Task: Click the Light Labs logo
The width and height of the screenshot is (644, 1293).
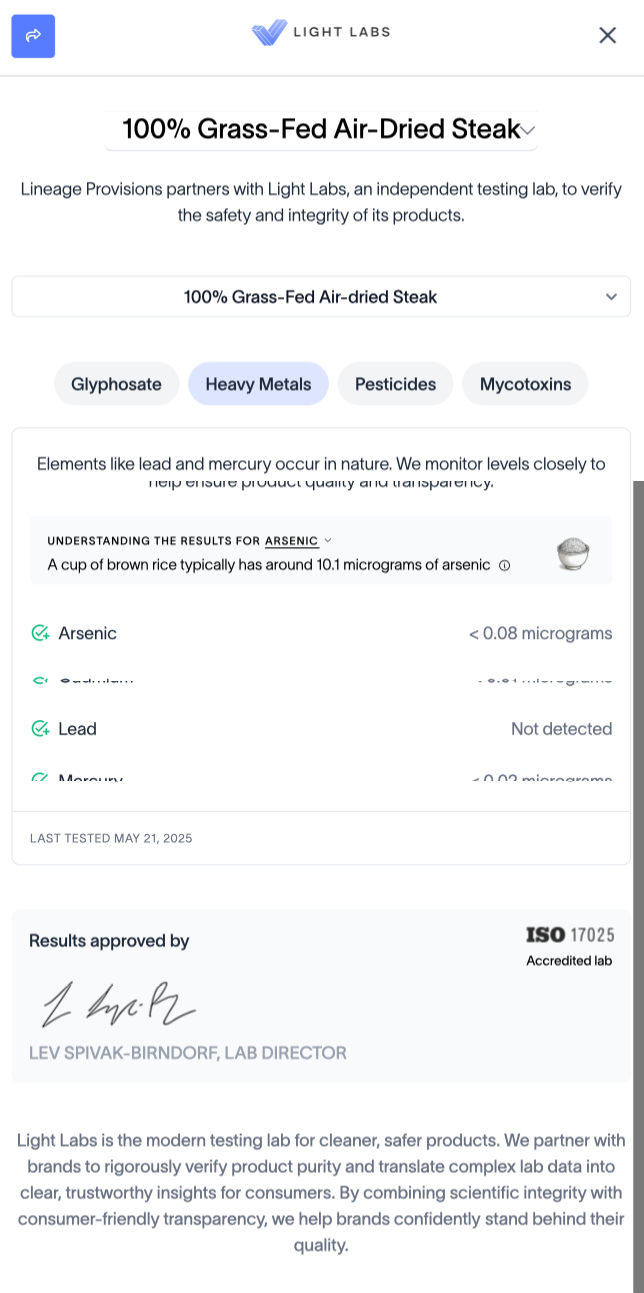Action: coord(321,33)
